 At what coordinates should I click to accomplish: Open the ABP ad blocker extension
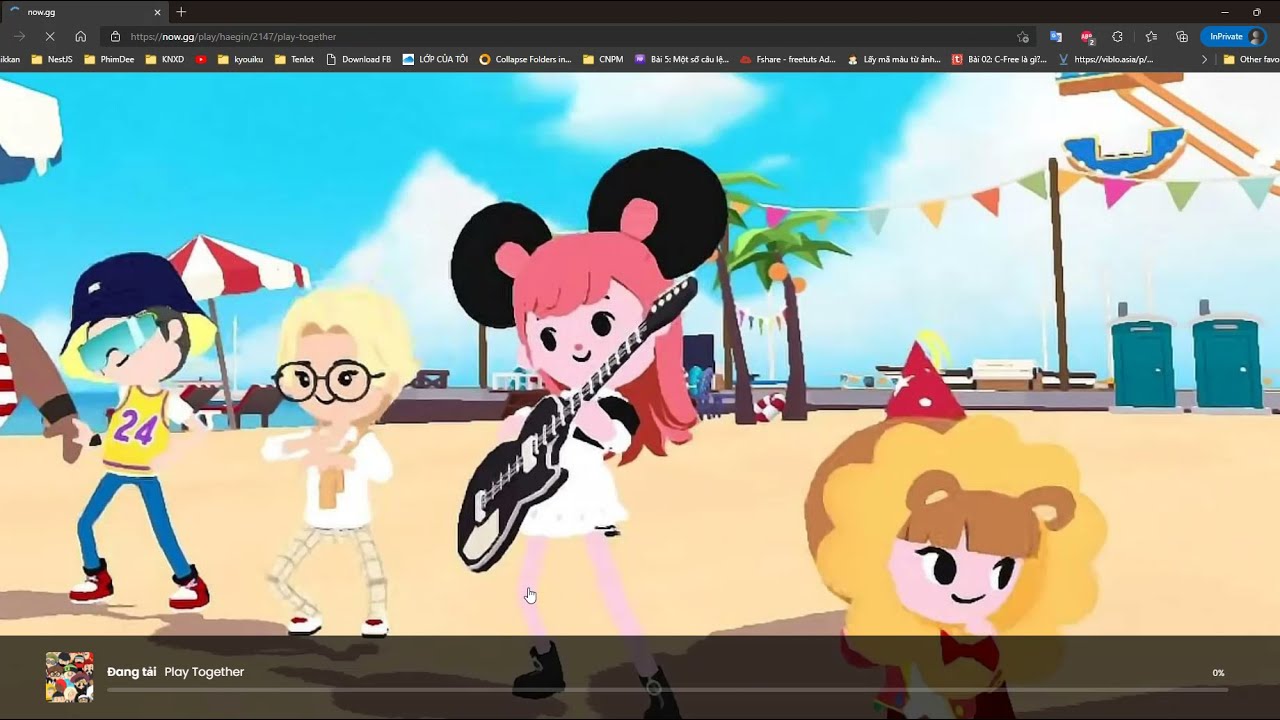[x=1087, y=36]
